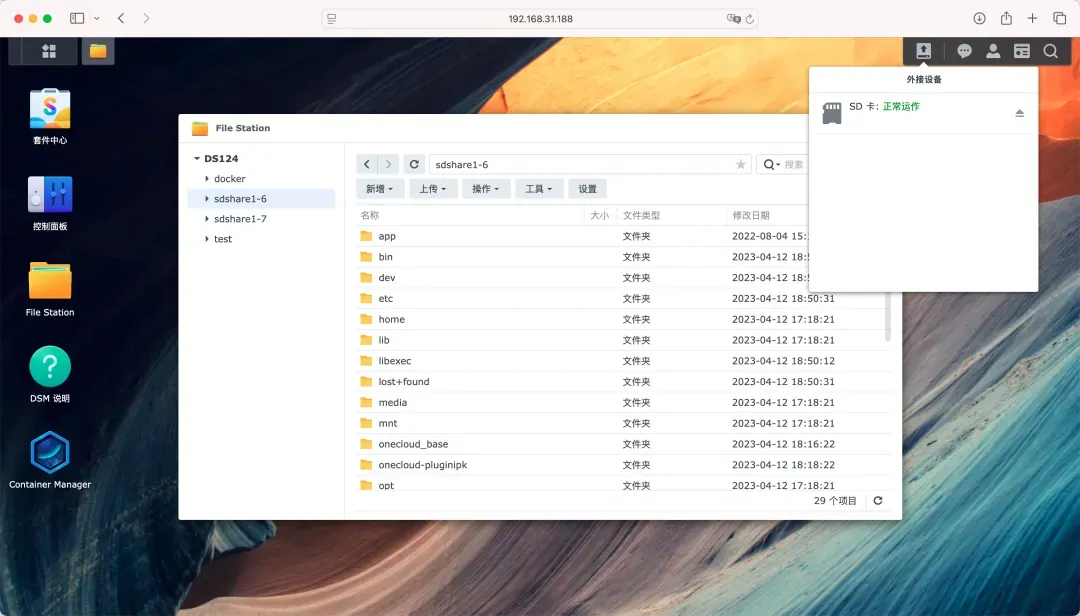Go back in File Station
Image resolution: width=1080 pixels, height=616 pixels.
point(366,164)
